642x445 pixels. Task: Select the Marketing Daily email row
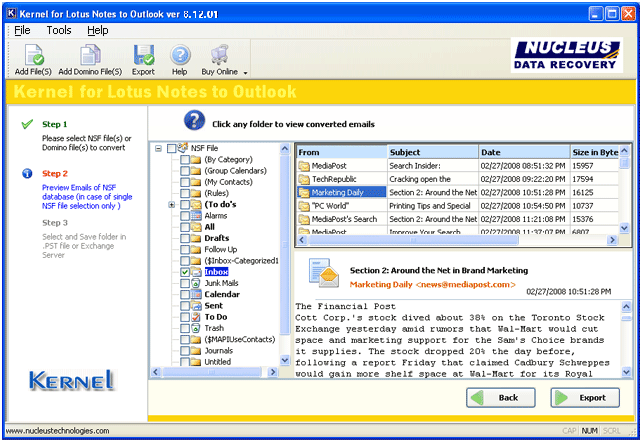(457, 192)
